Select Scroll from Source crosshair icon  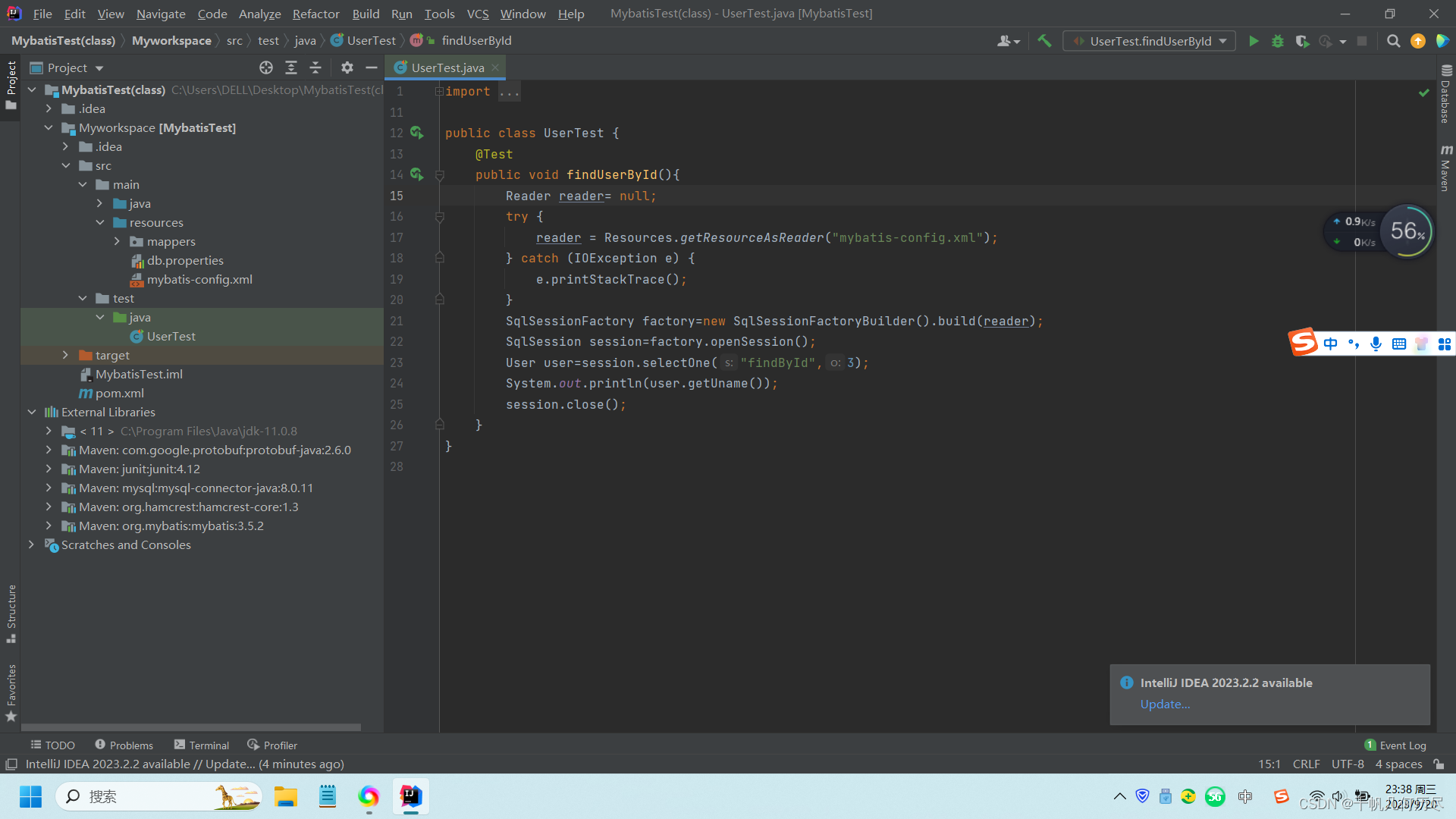(265, 67)
